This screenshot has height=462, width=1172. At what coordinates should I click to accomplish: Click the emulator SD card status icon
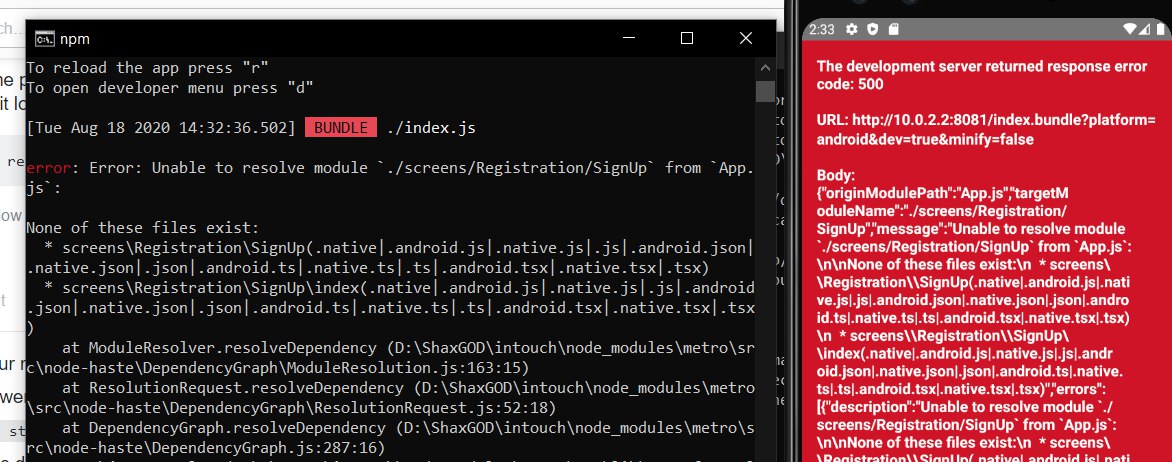click(893, 29)
